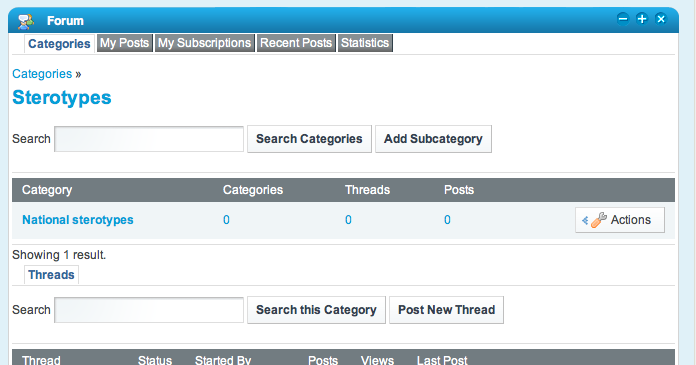
Task: Select the Recent Posts tab
Action: coord(296,43)
